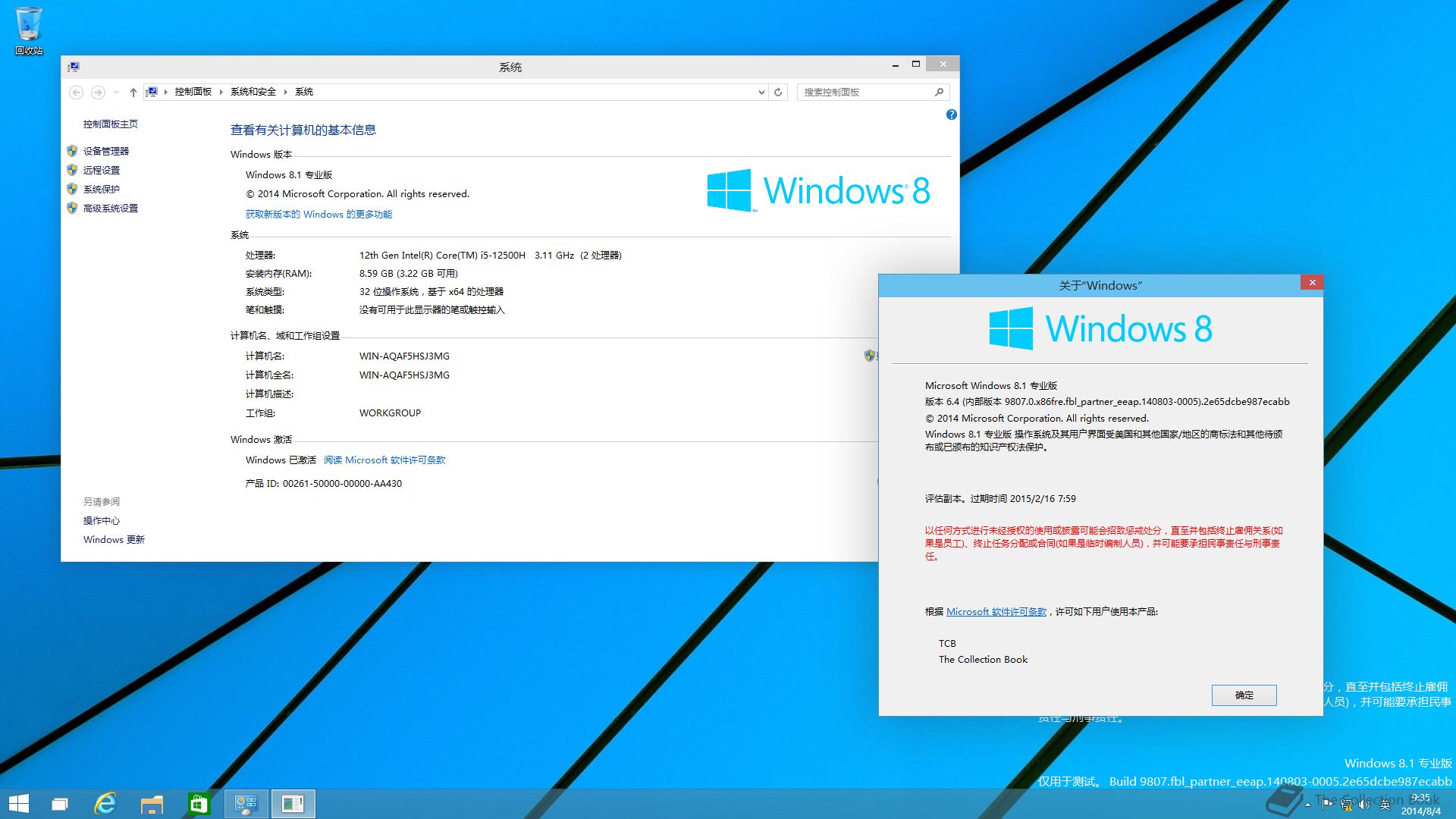Open 高级系统设置 link
Screen dimensions: 1456x819
point(111,208)
